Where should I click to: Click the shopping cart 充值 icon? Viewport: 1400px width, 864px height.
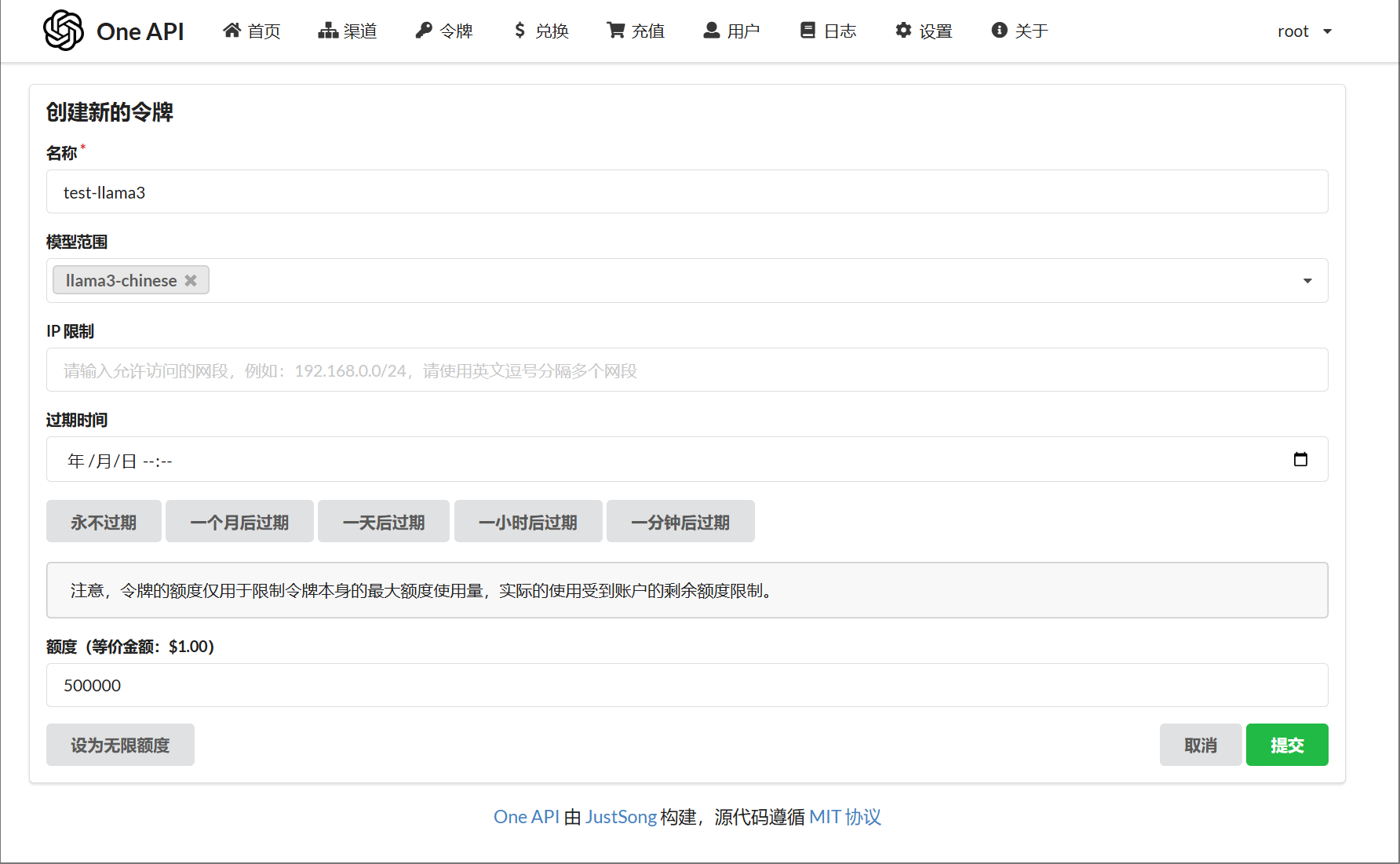(x=616, y=31)
